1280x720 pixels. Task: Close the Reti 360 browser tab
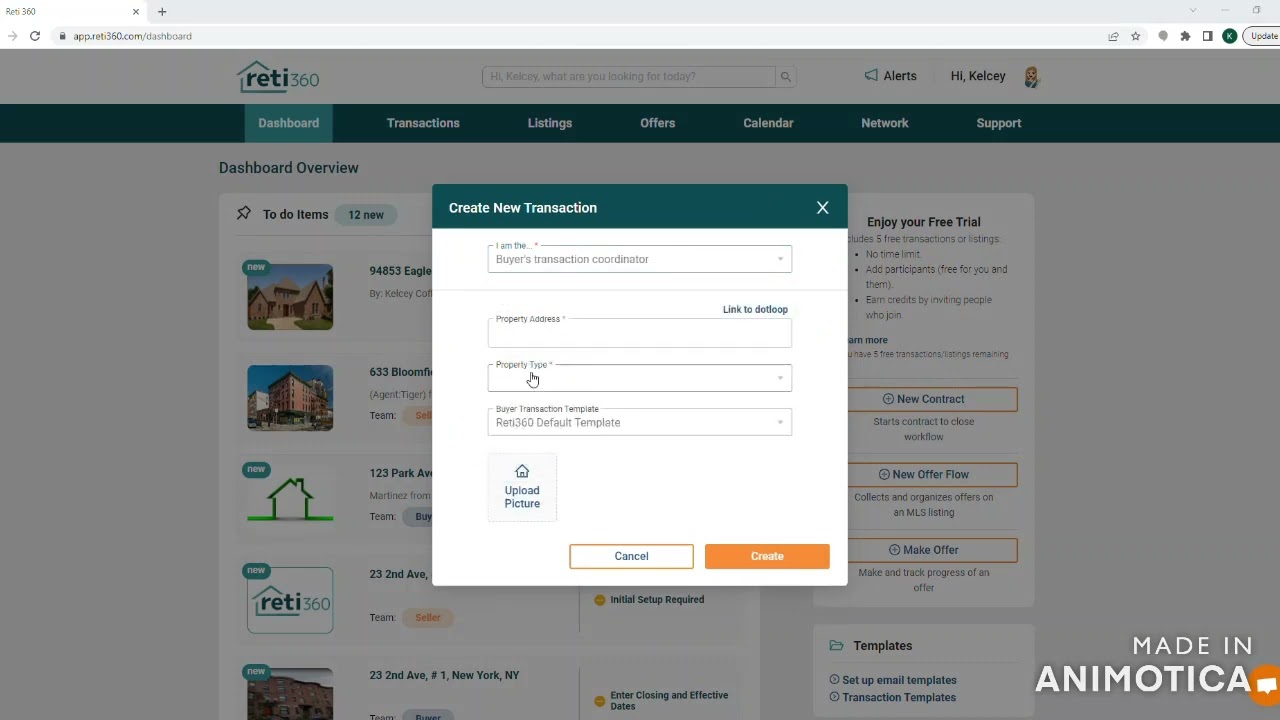[x=136, y=12]
